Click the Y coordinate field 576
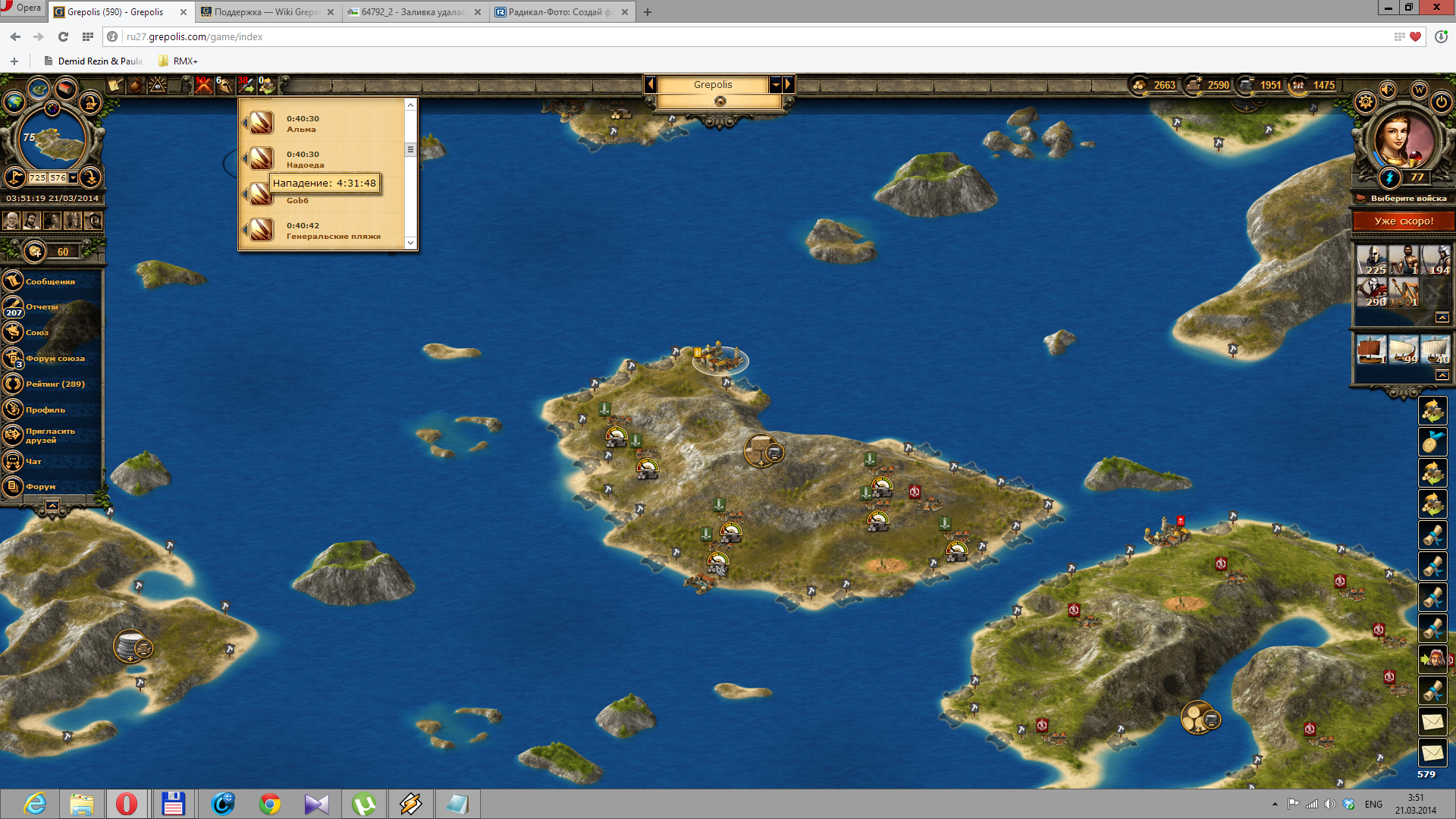This screenshot has width=1456, height=819. [58, 178]
